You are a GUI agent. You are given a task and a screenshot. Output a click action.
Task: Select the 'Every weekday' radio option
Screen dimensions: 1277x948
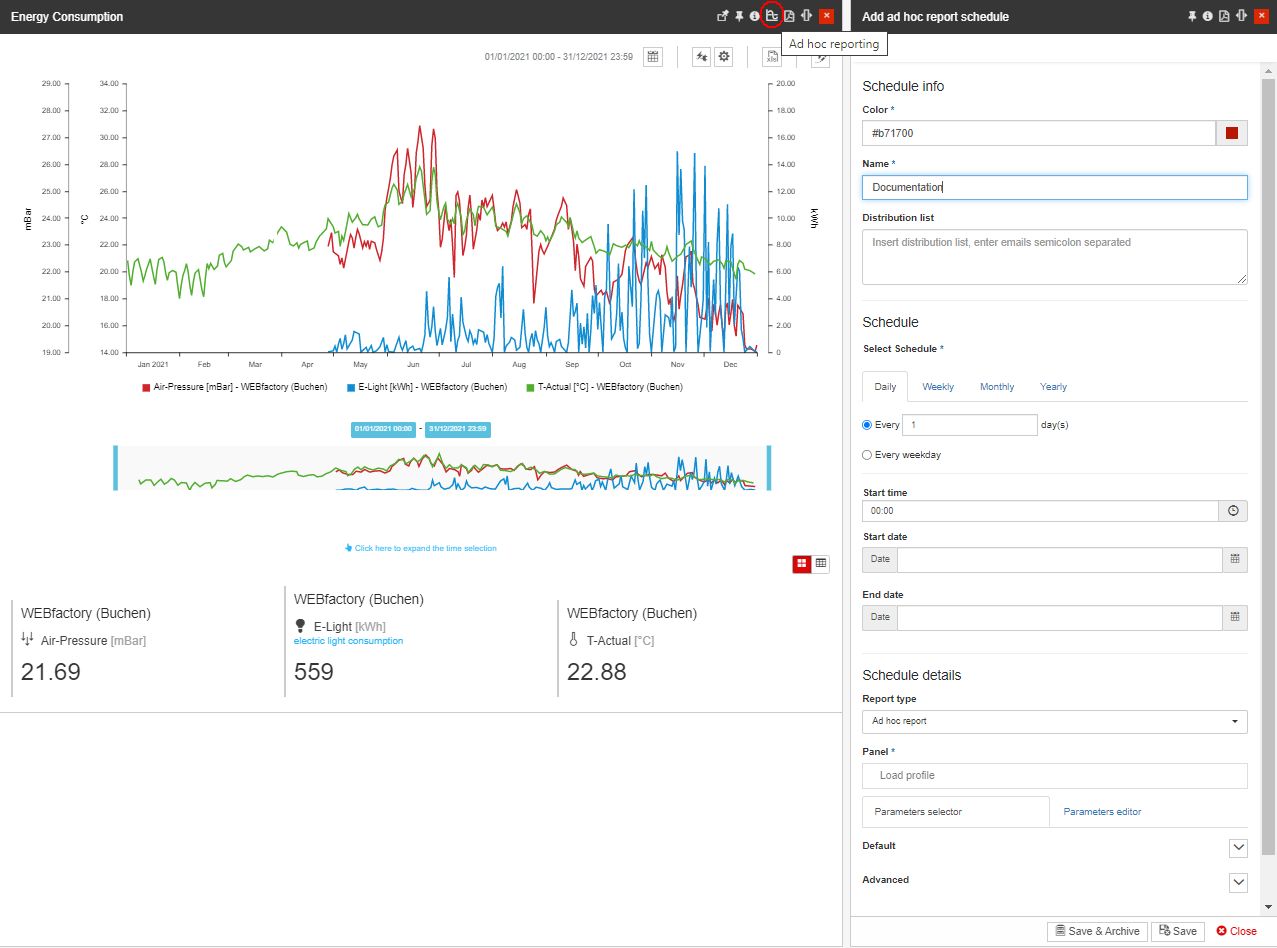[x=868, y=455]
